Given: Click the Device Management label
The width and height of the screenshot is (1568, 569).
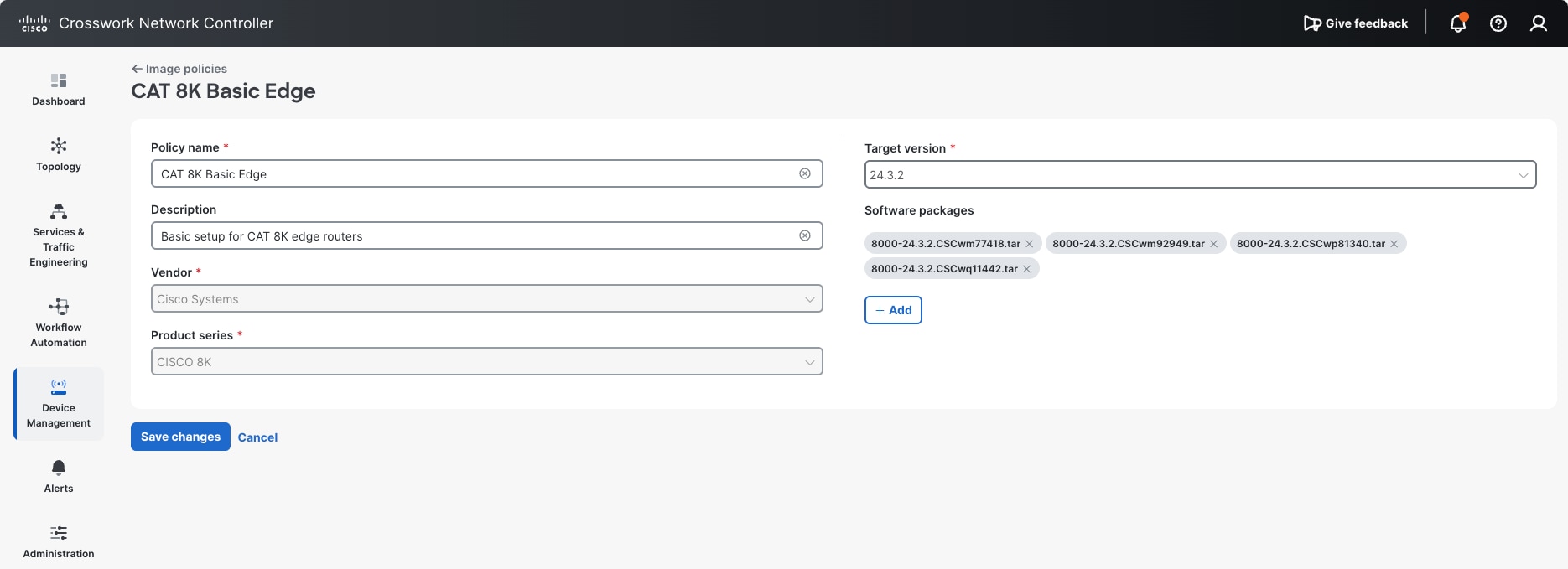Looking at the screenshot, I should pos(59,416).
